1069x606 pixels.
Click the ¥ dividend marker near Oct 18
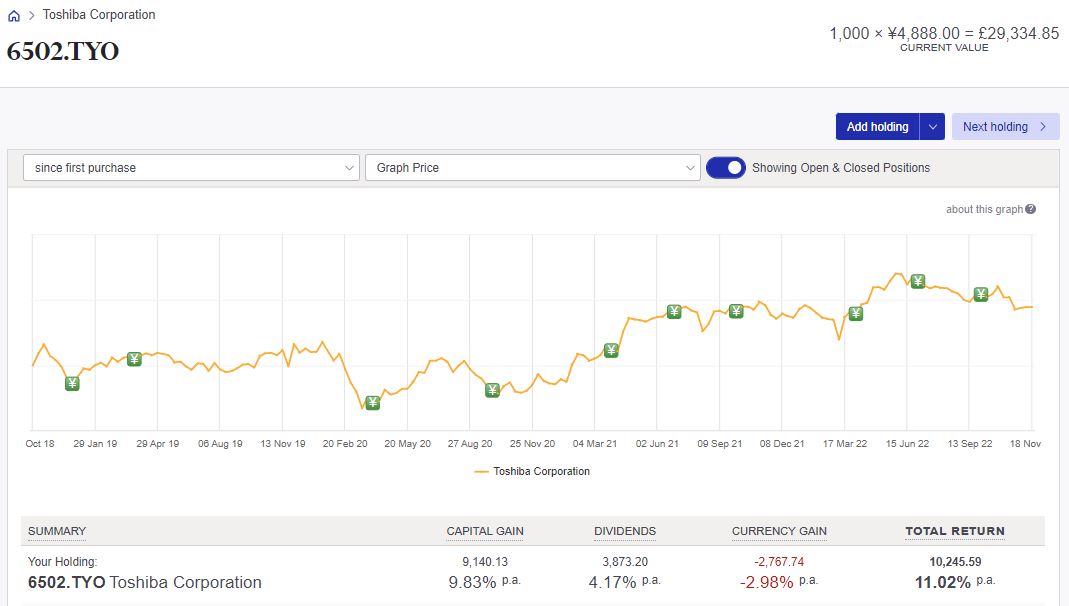(x=70, y=383)
